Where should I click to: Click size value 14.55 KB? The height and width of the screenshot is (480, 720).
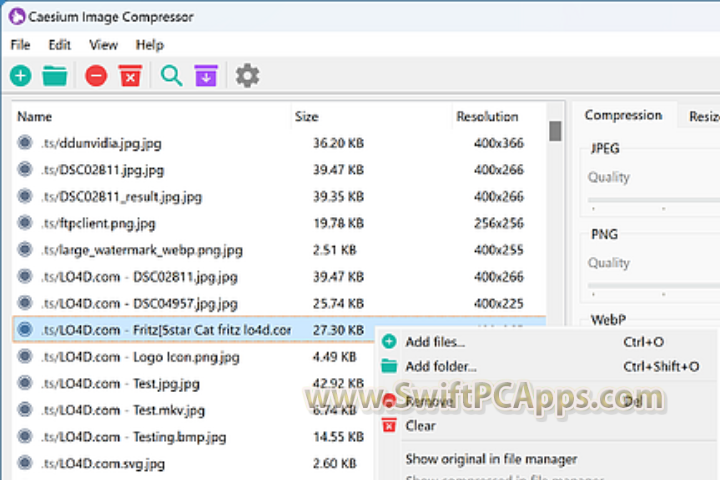[338, 436]
